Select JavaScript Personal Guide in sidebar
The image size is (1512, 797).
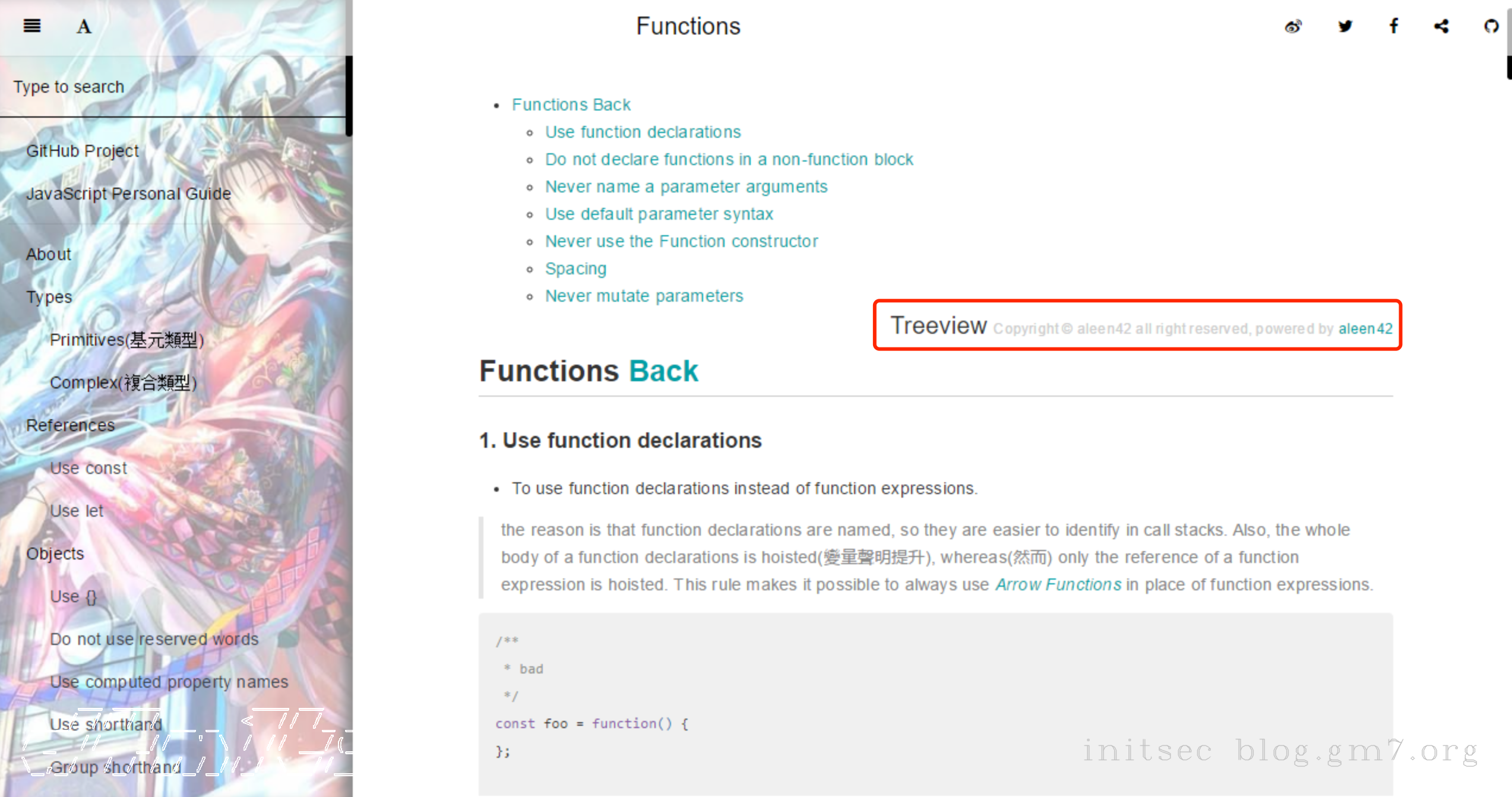(x=128, y=194)
